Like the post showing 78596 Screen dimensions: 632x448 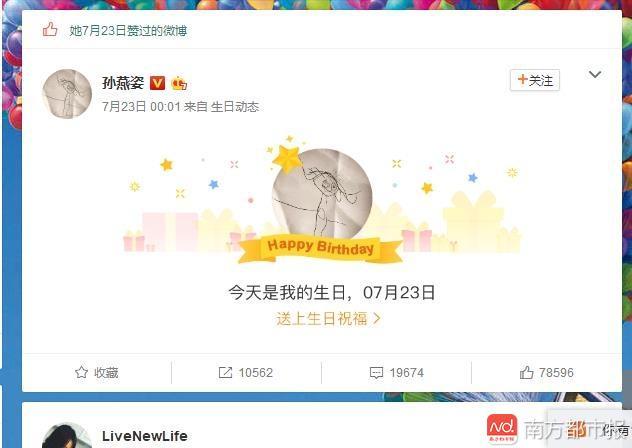click(x=526, y=372)
